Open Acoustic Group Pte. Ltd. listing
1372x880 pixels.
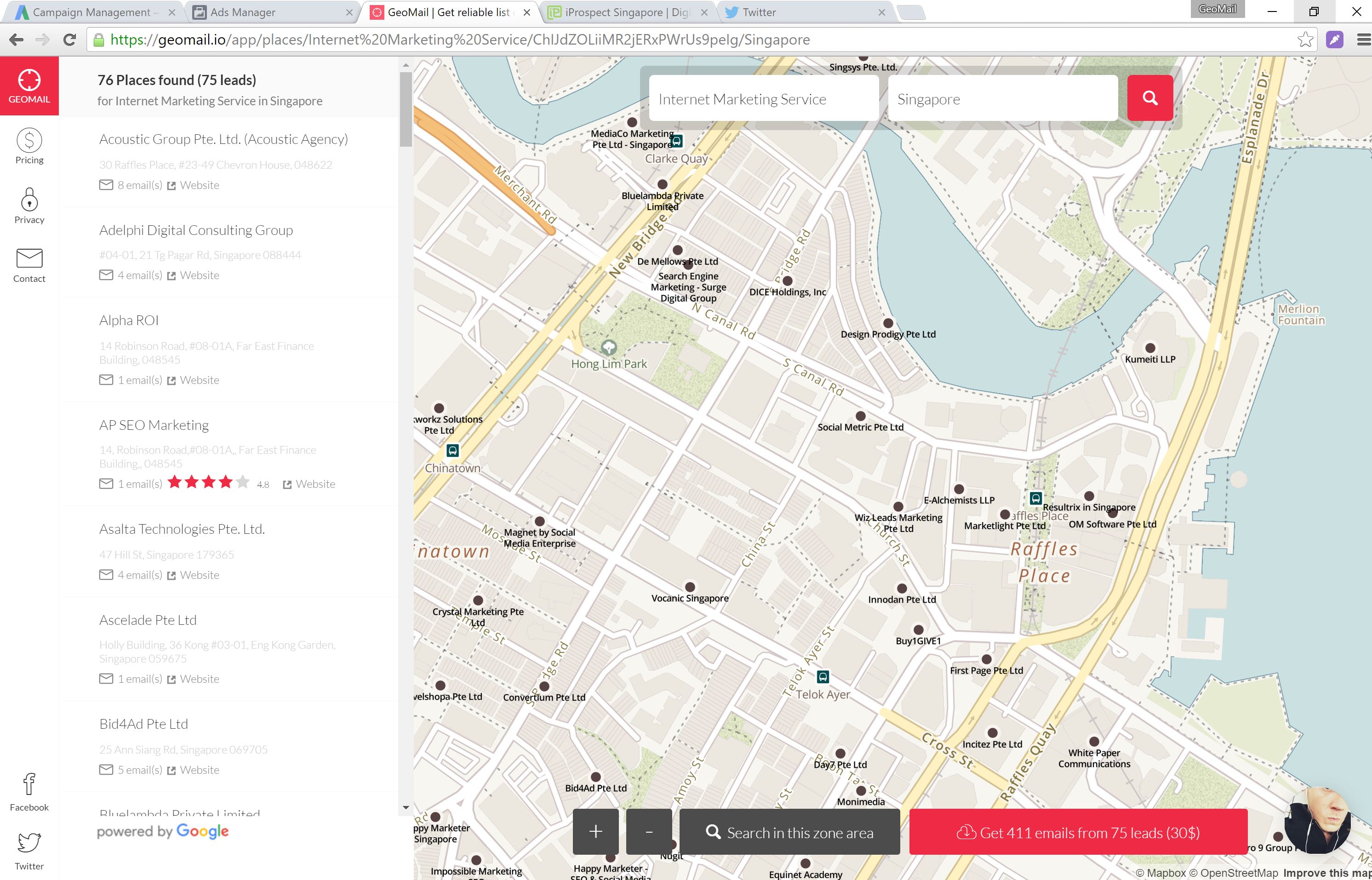pyautogui.click(x=223, y=139)
